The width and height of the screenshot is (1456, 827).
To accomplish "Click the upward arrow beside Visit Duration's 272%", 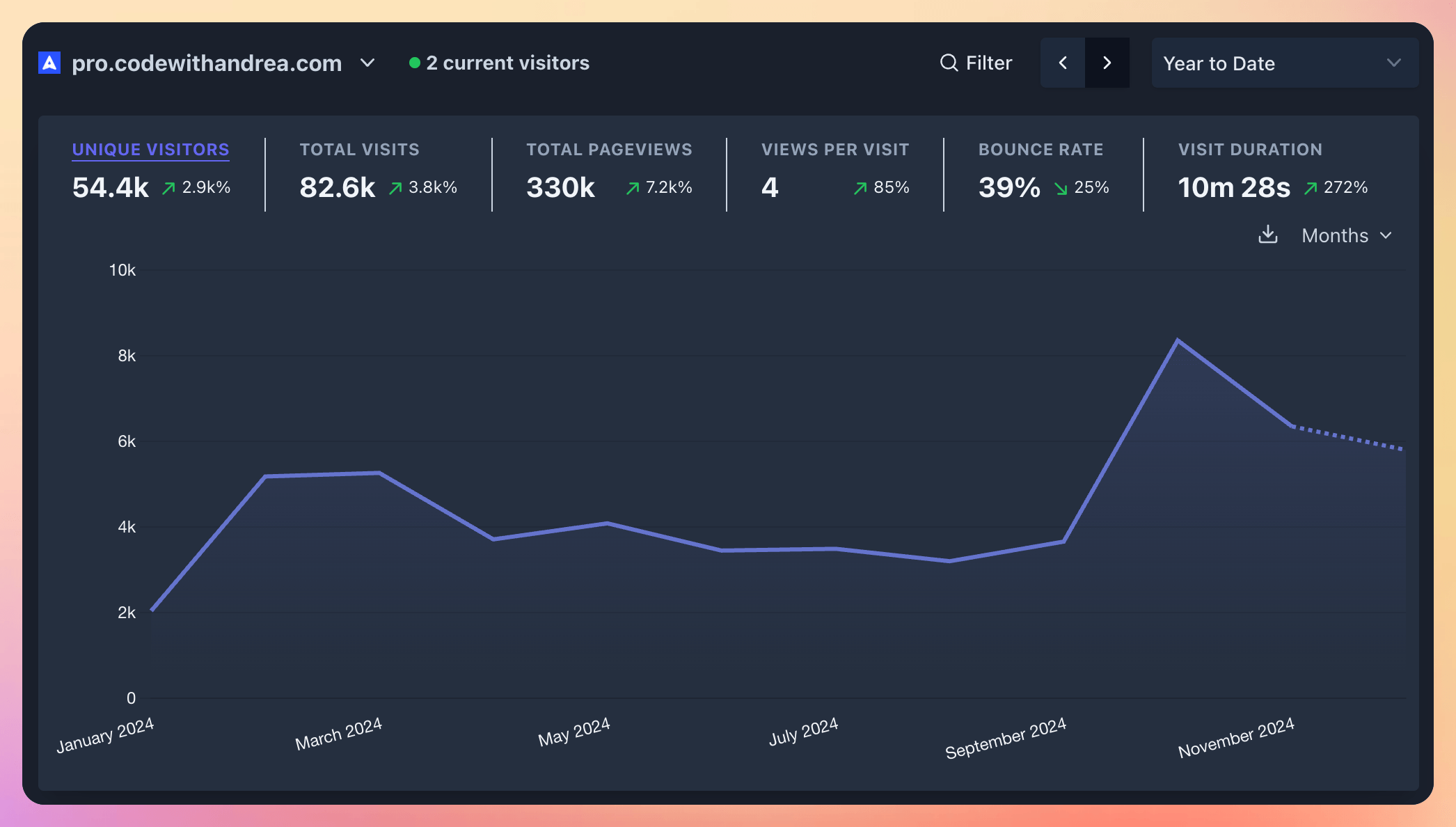I will coord(1311,188).
